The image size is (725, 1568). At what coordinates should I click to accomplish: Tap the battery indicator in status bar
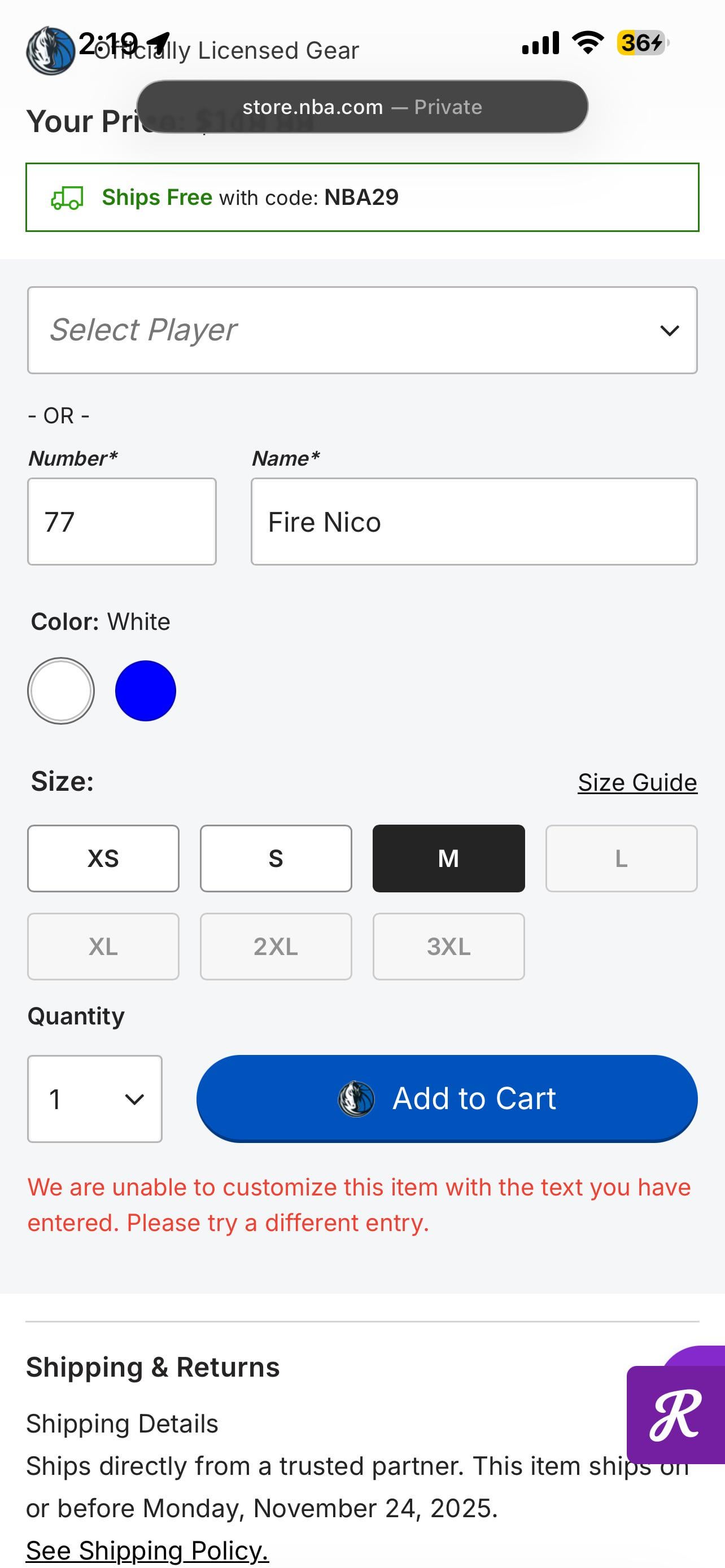point(643,42)
